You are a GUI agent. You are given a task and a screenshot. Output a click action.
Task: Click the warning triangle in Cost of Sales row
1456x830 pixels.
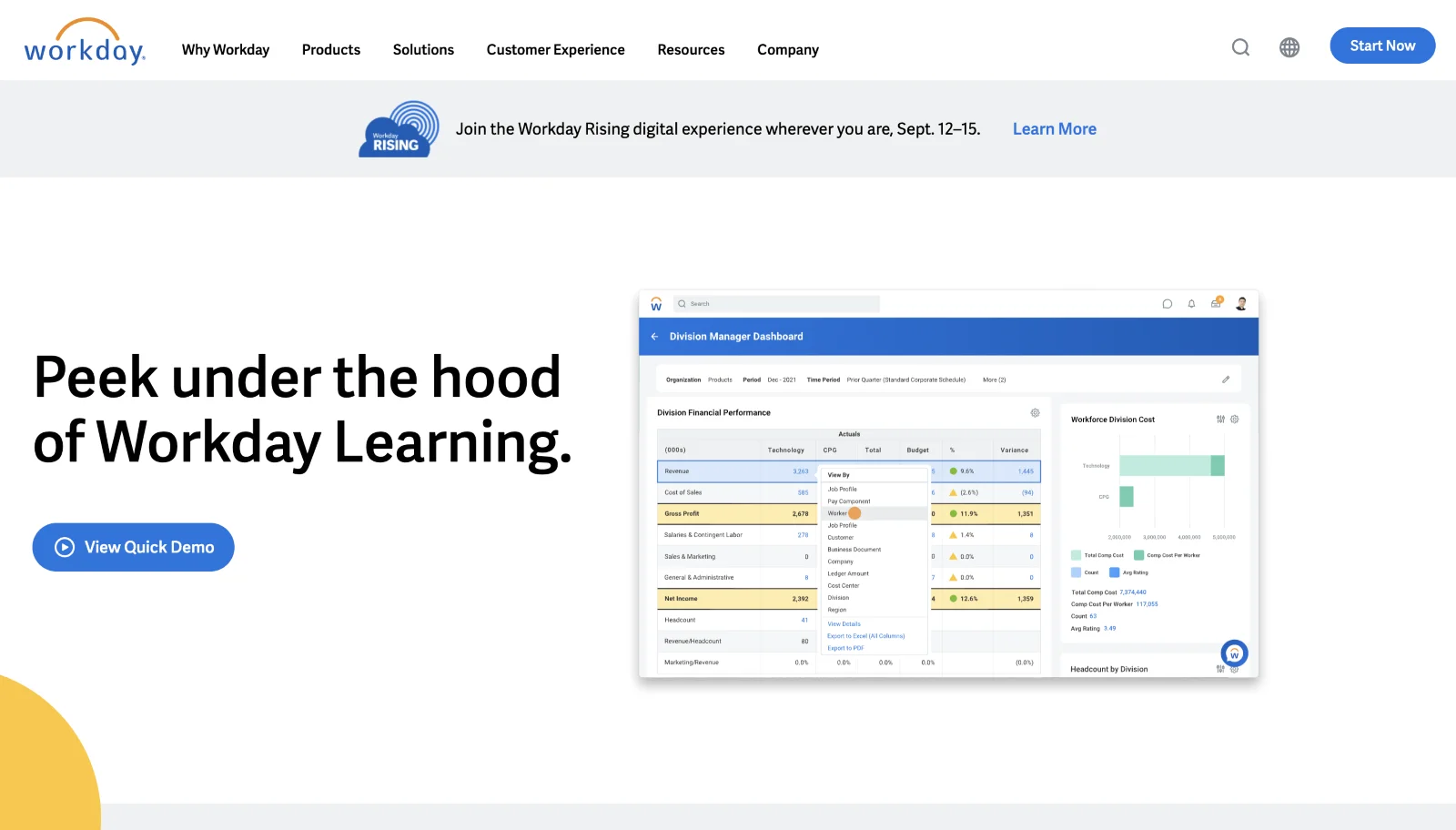[x=953, y=492]
